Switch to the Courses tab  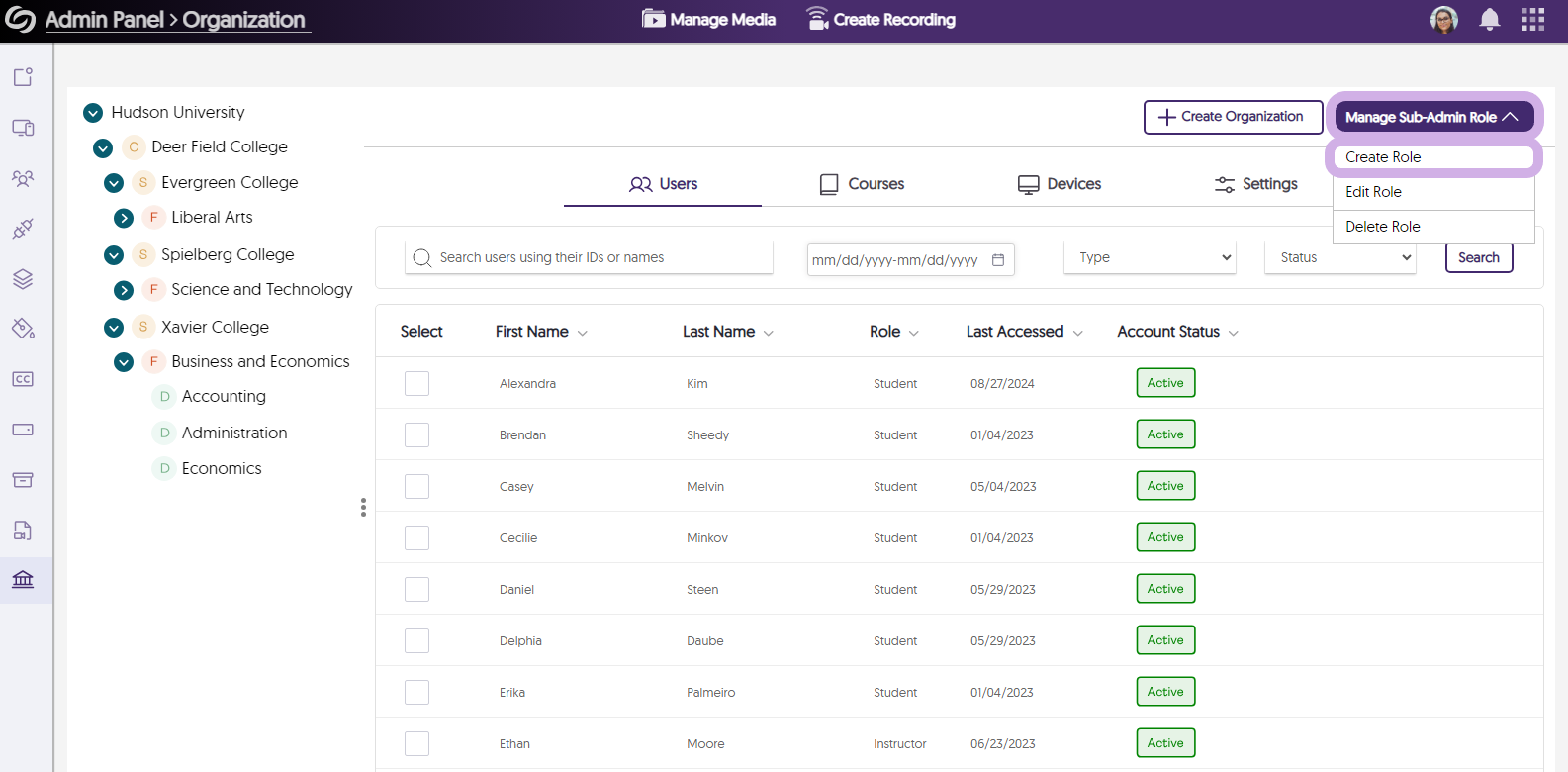point(862,184)
